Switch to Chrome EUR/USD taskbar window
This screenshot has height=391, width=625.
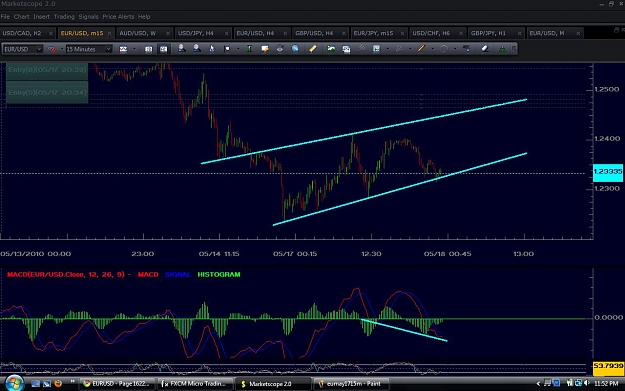pos(117,383)
